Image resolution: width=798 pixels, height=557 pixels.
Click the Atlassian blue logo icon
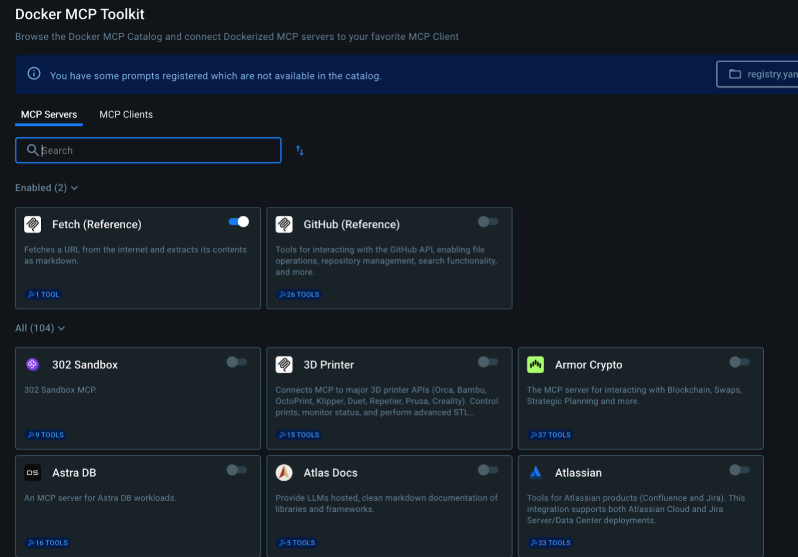pyautogui.click(x=535, y=473)
